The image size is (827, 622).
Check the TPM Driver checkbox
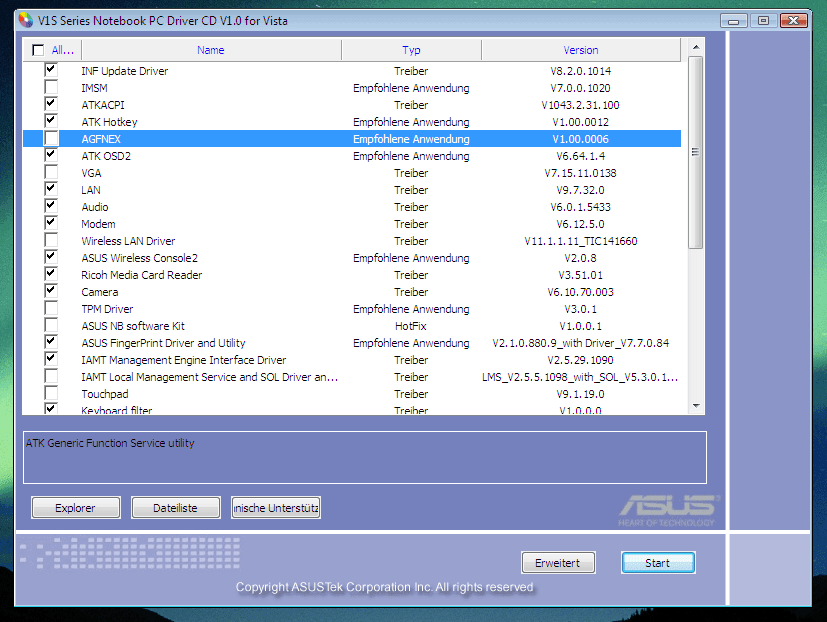point(51,308)
